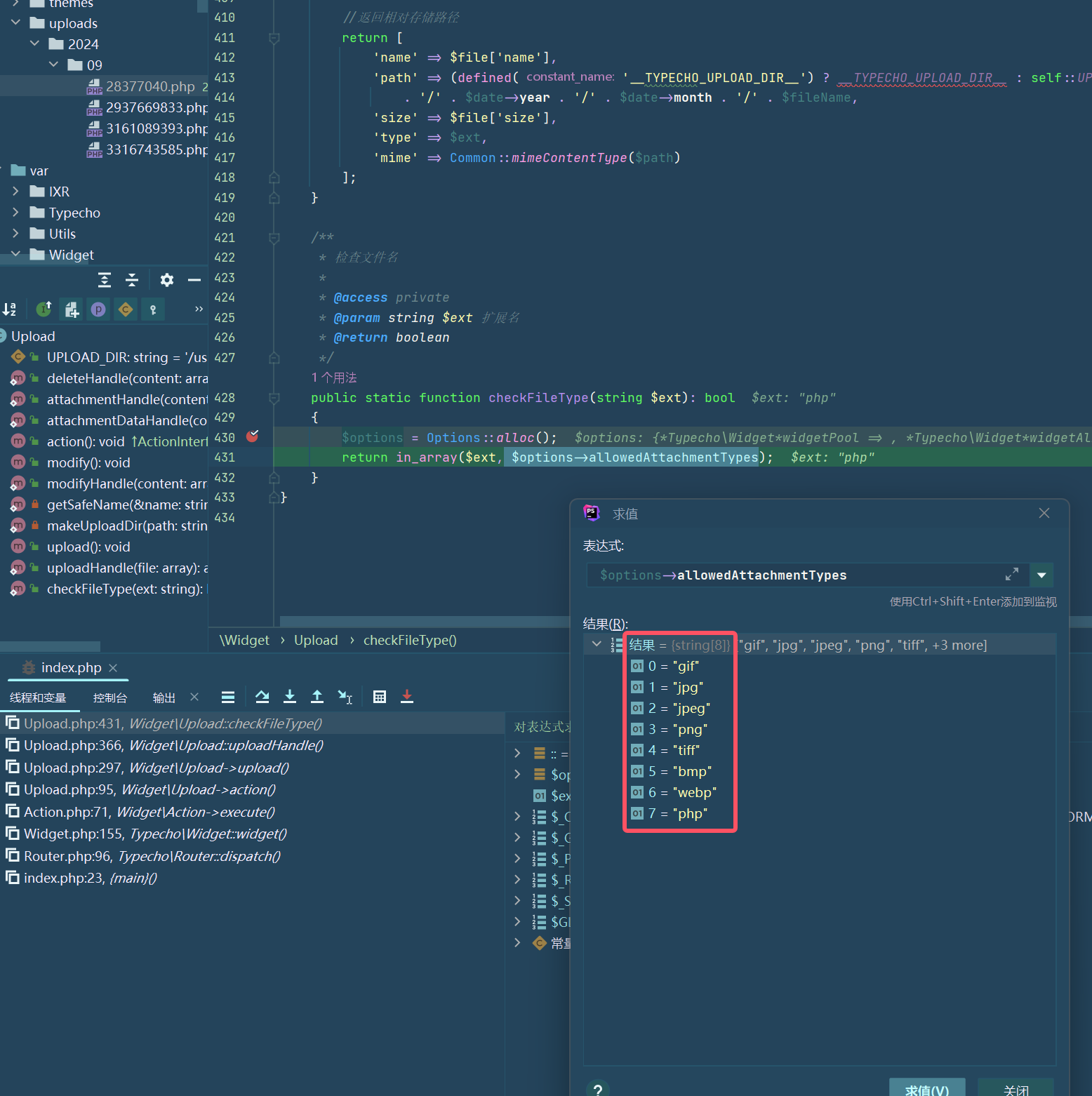Select file 3161089393.php in the project tree
This screenshot has width=1092, height=1096.
click(x=104, y=128)
